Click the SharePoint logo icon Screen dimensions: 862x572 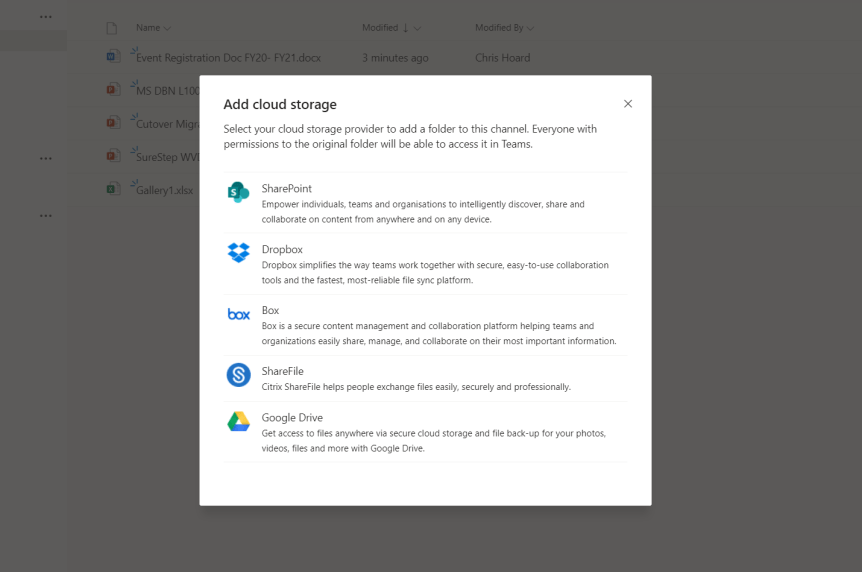(x=238, y=192)
